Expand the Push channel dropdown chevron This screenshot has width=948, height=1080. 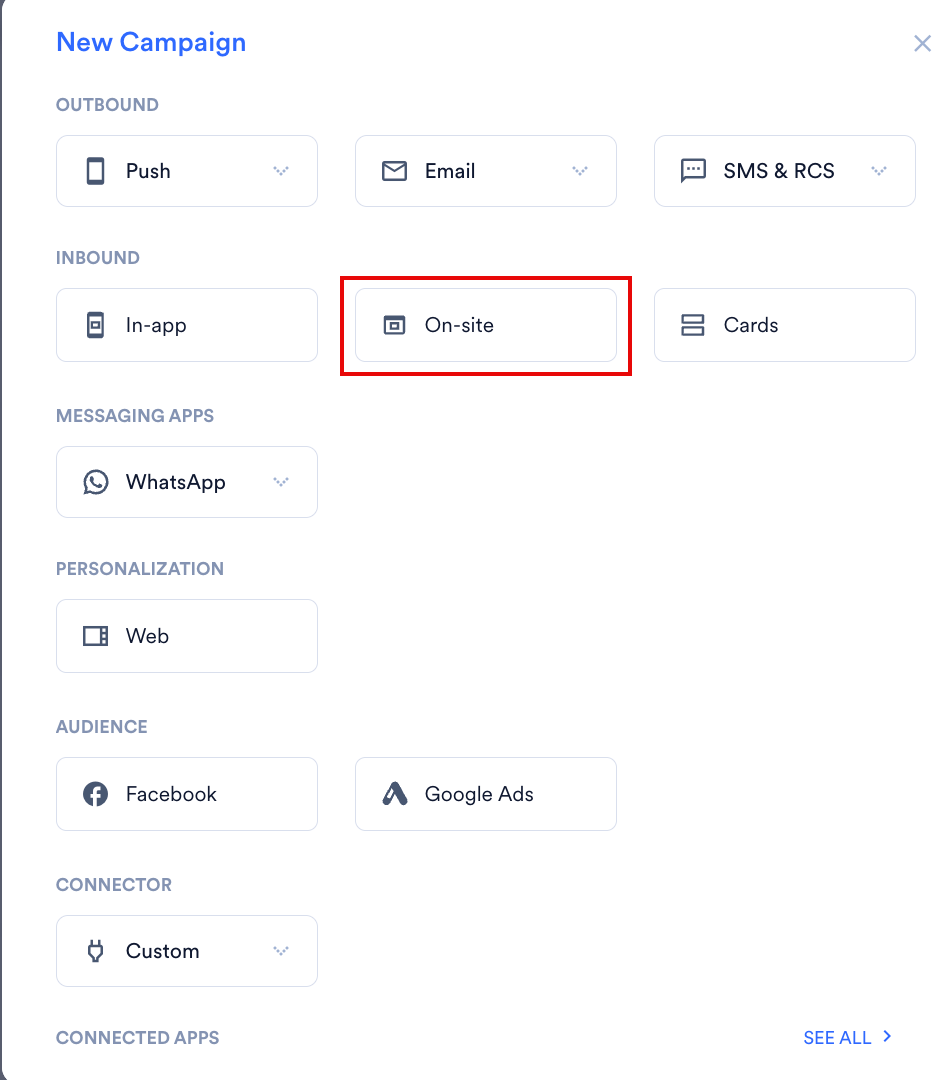click(280, 171)
